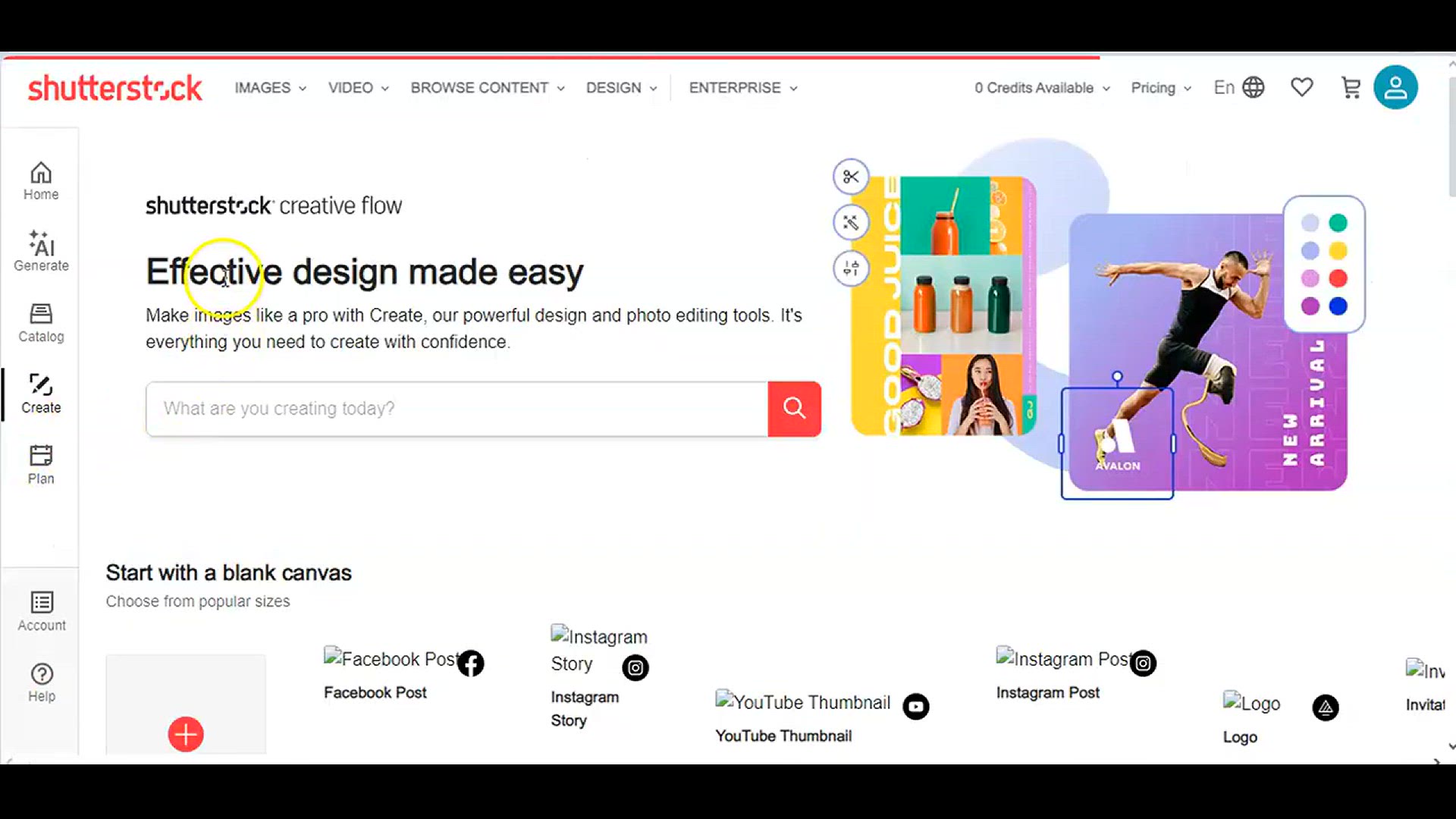The image size is (1456, 819).
Task: Click the Start with a blank canvas heading
Action: pyautogui.click(x=229, y=573)
